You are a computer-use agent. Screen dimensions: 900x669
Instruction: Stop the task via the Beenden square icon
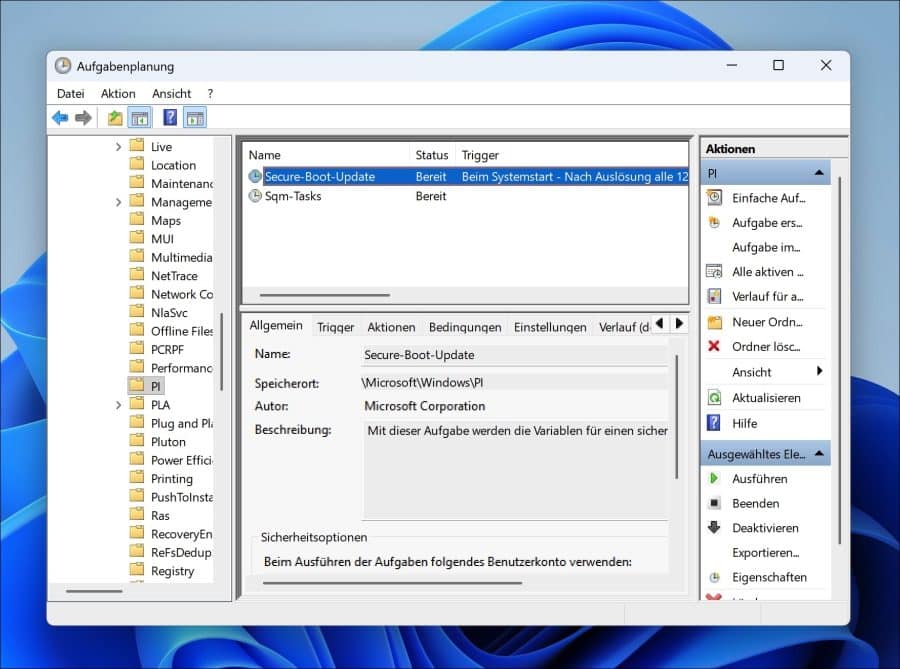(x=716, y=503)
